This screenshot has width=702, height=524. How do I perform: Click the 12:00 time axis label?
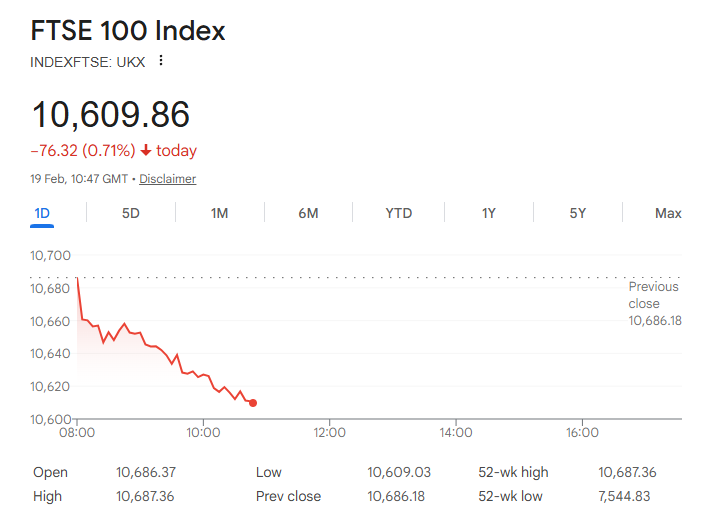click(x=329, y=433)
